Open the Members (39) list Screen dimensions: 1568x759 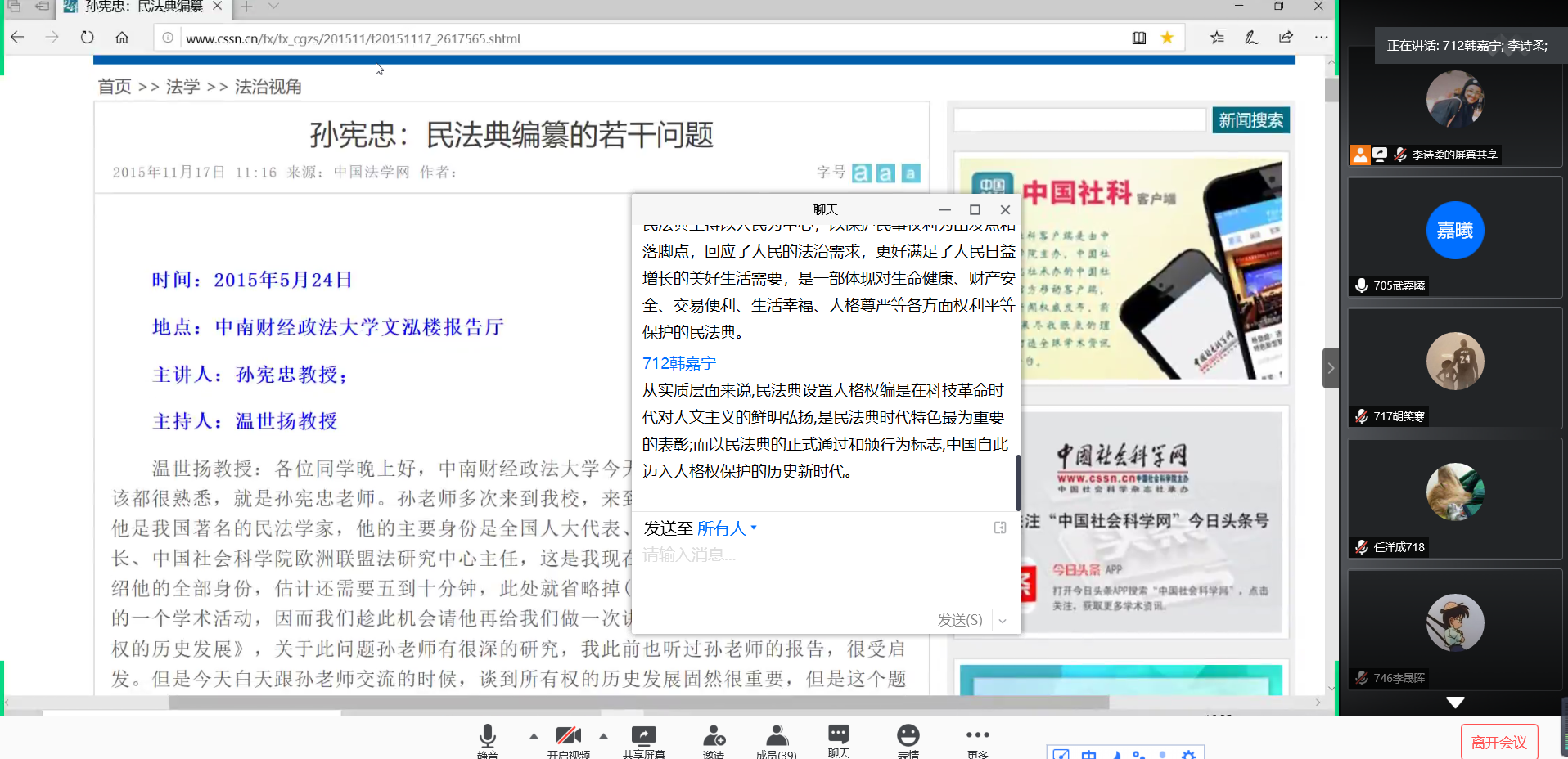tap(776, 738)
